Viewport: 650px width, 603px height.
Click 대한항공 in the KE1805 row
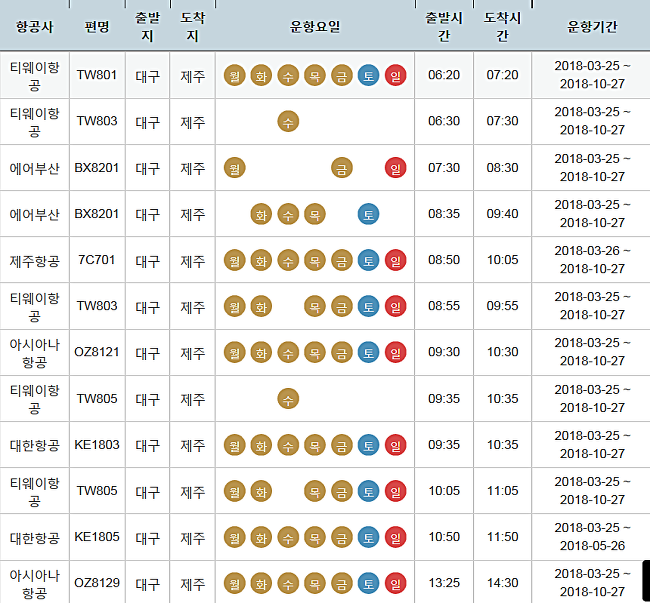pyautogui.click(x=35, y=538)
